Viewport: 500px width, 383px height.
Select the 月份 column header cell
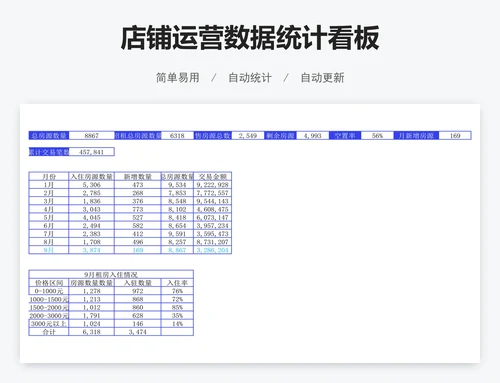pos(49,176)
